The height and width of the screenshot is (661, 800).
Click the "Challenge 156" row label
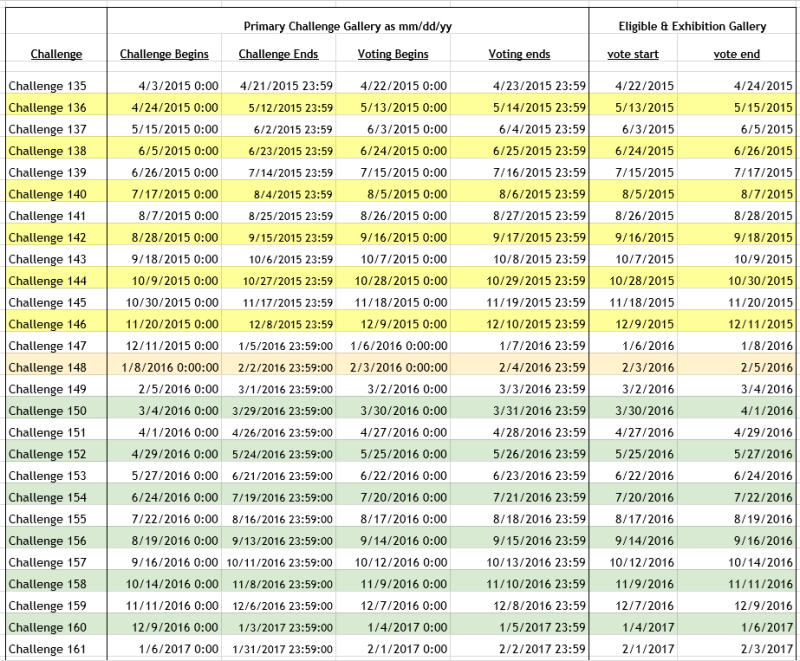coord(47,541)
